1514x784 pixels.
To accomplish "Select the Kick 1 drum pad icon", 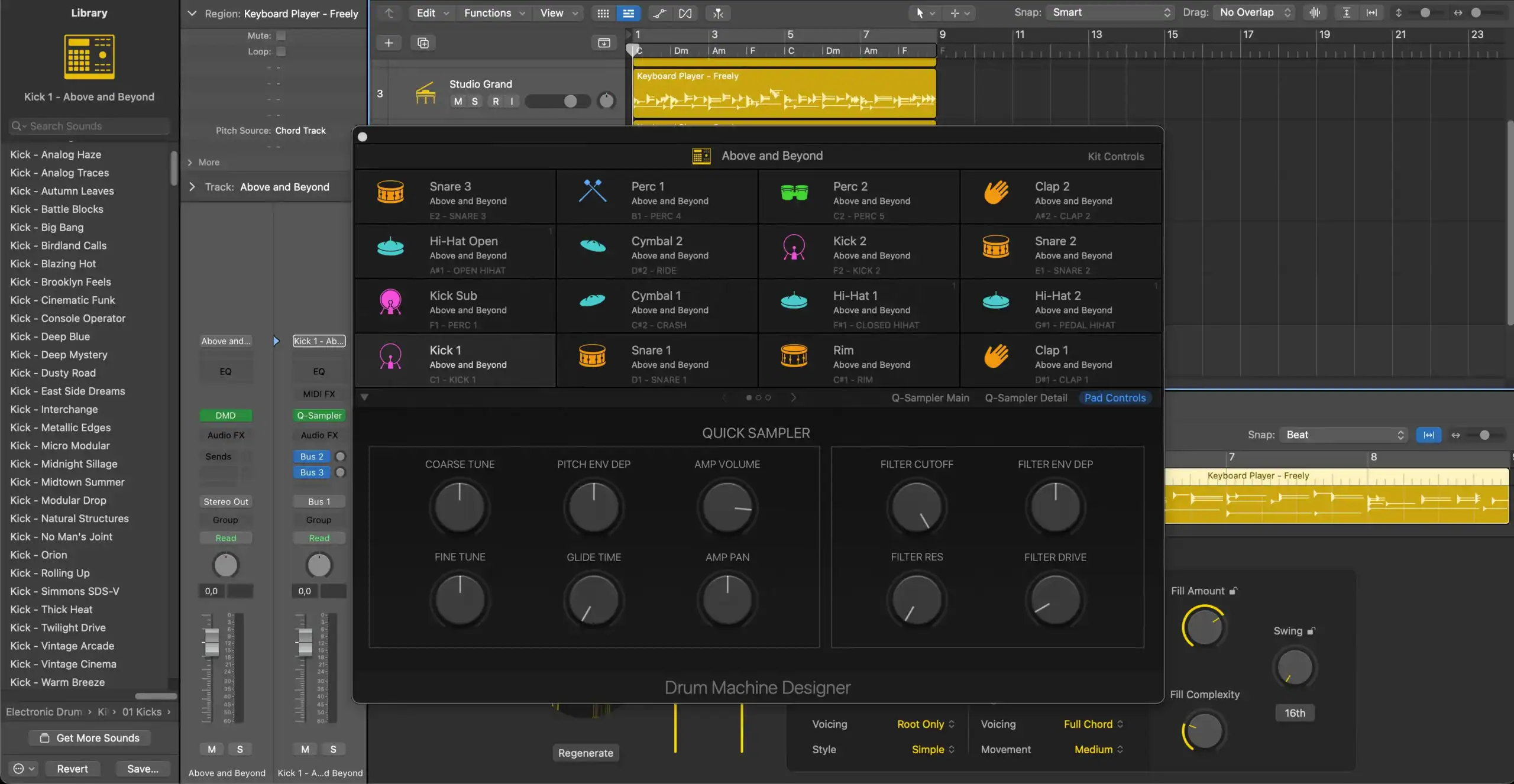I will 390,355.
